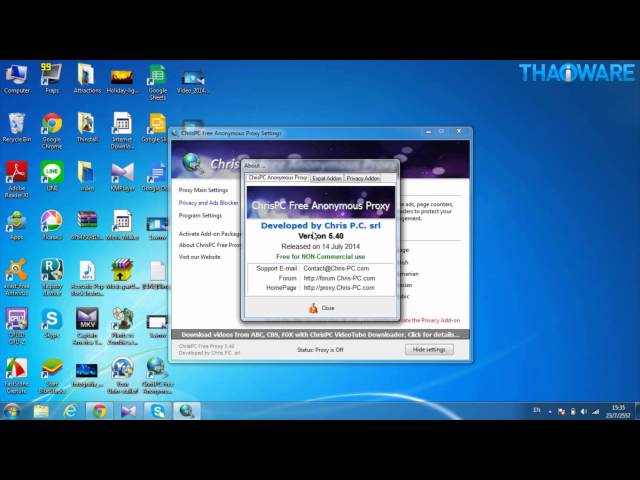This screenshot has height=480, width=640.
Task: Click the EN language indicator
Action: point(537,410)
